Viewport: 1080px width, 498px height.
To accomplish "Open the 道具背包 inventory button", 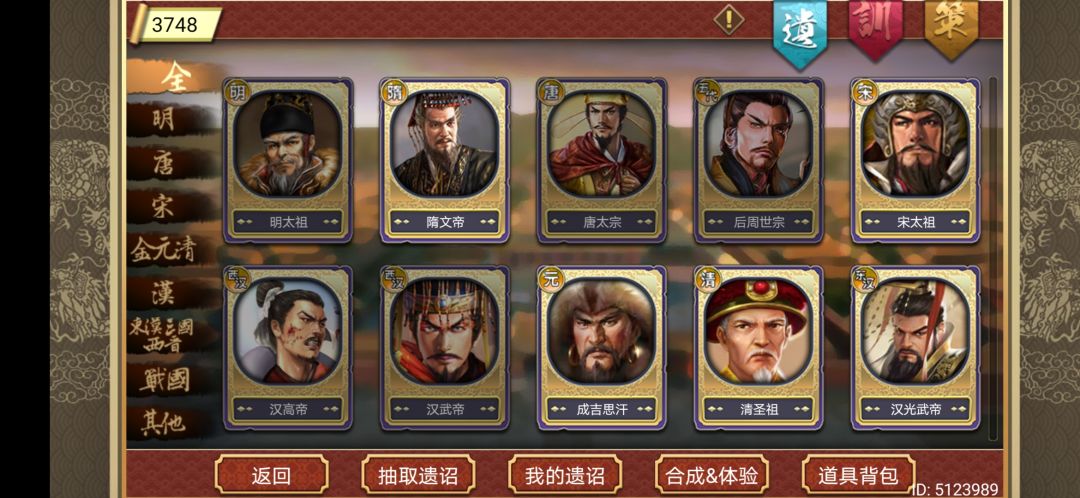I will click(858, 475).
